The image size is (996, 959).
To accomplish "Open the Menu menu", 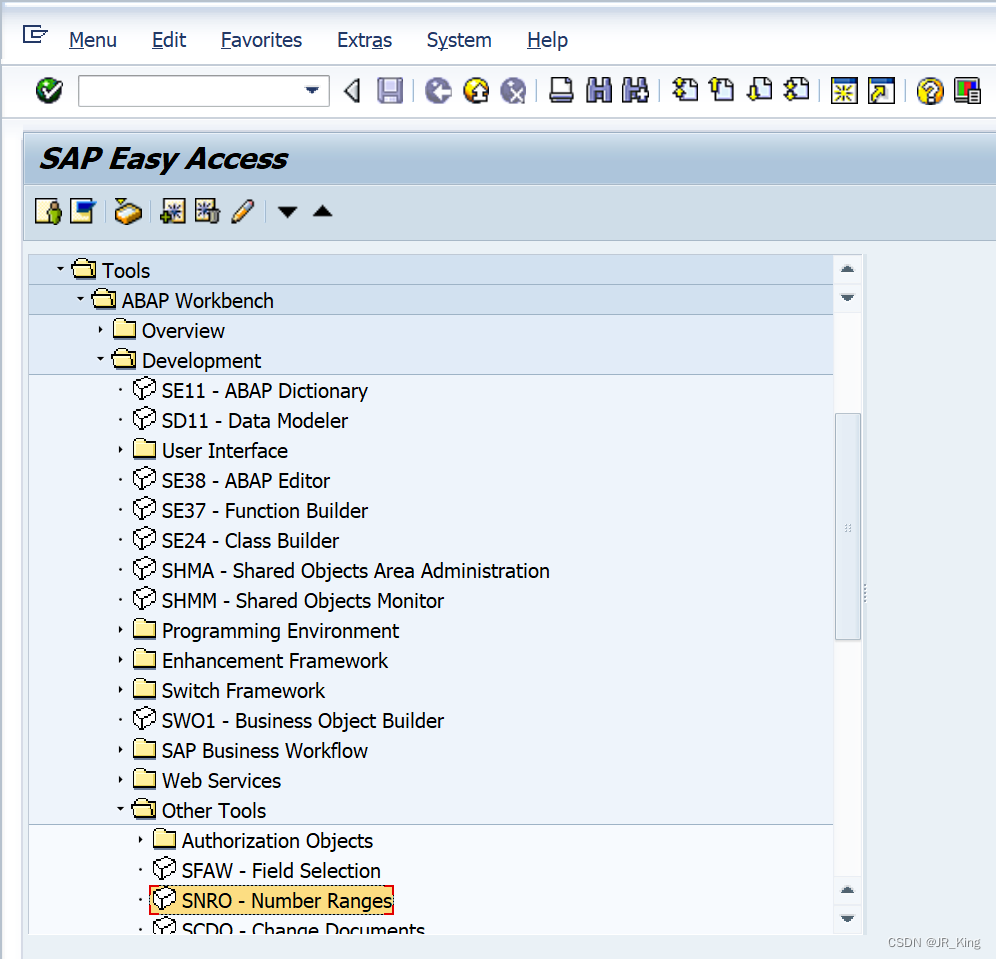I will (x=93, y=40).
